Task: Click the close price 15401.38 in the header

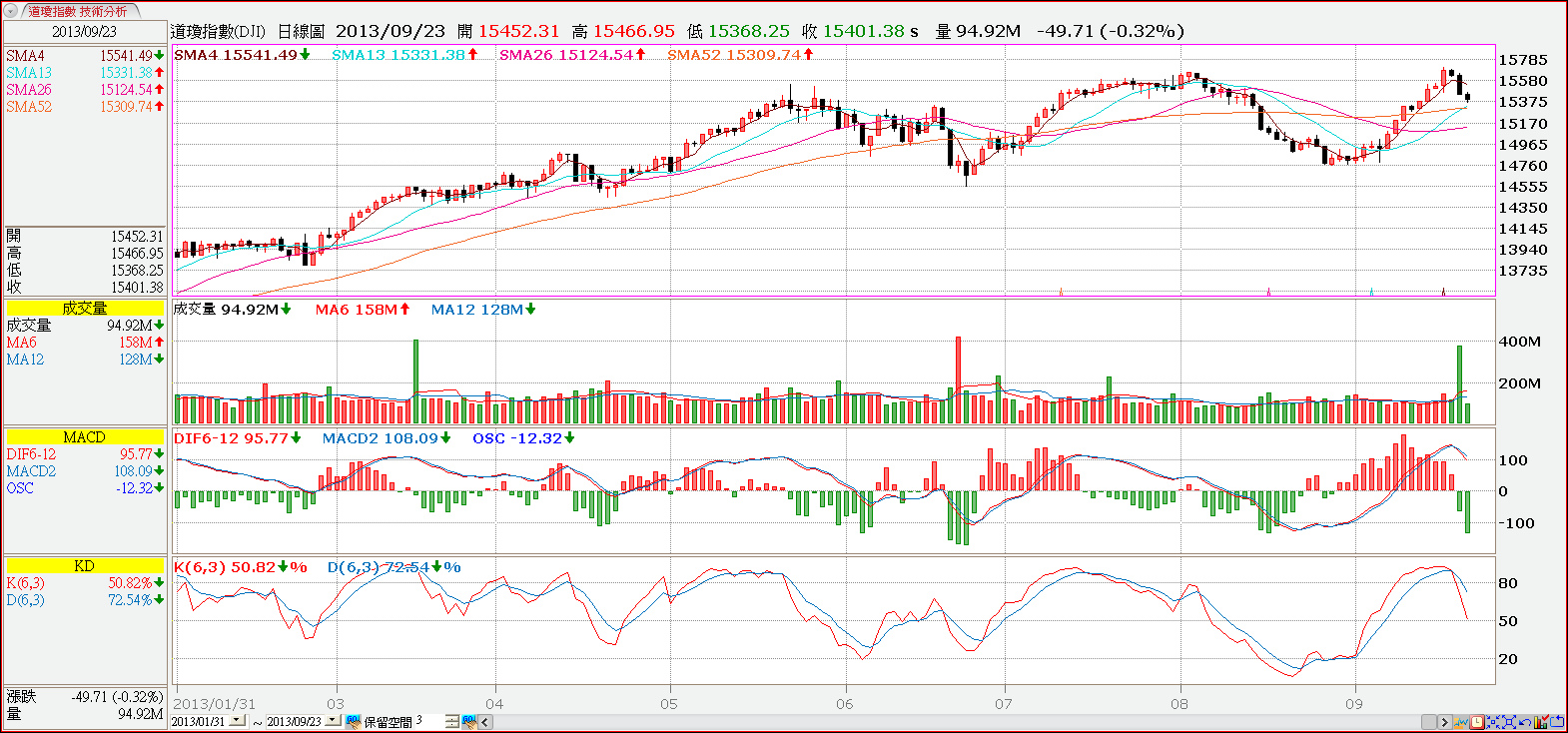Action: point(864,31)
